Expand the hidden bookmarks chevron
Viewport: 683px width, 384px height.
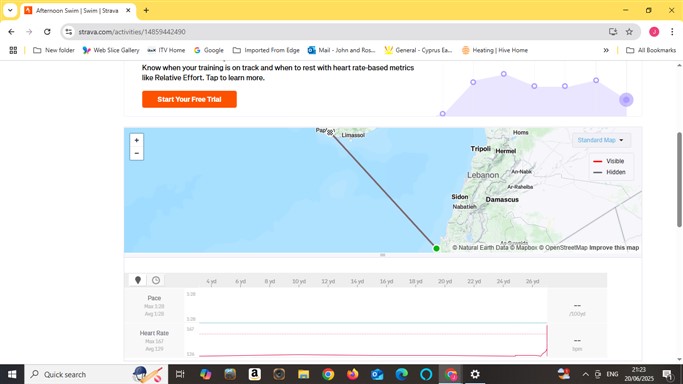tap(606, 51)
